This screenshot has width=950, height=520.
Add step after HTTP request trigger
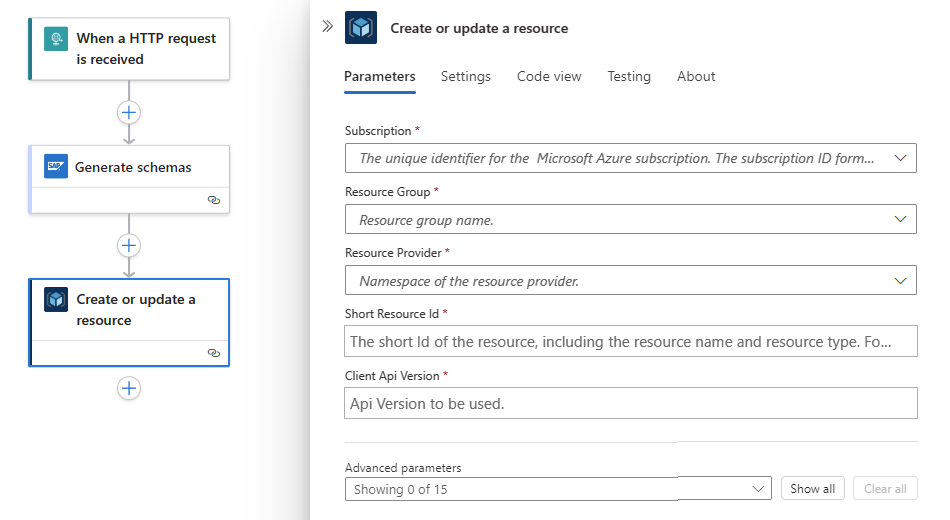click(x=129, y=112)
